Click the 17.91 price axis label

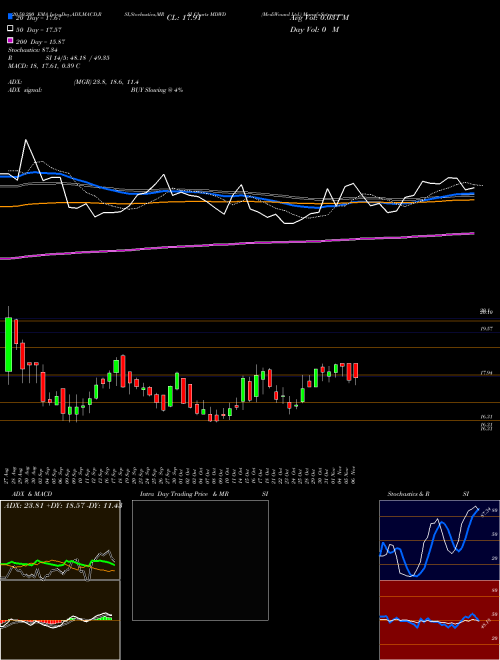coord(487,373)
